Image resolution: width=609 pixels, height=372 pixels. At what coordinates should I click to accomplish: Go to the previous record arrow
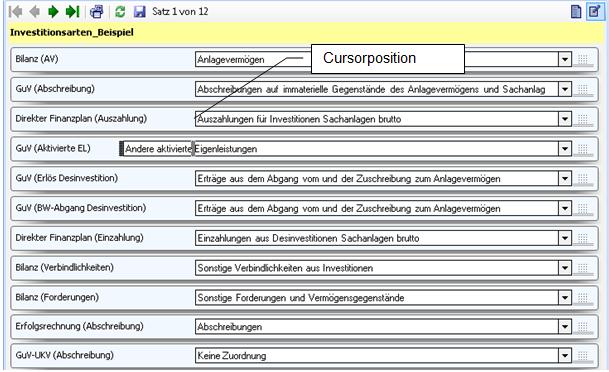pos(35,12)
